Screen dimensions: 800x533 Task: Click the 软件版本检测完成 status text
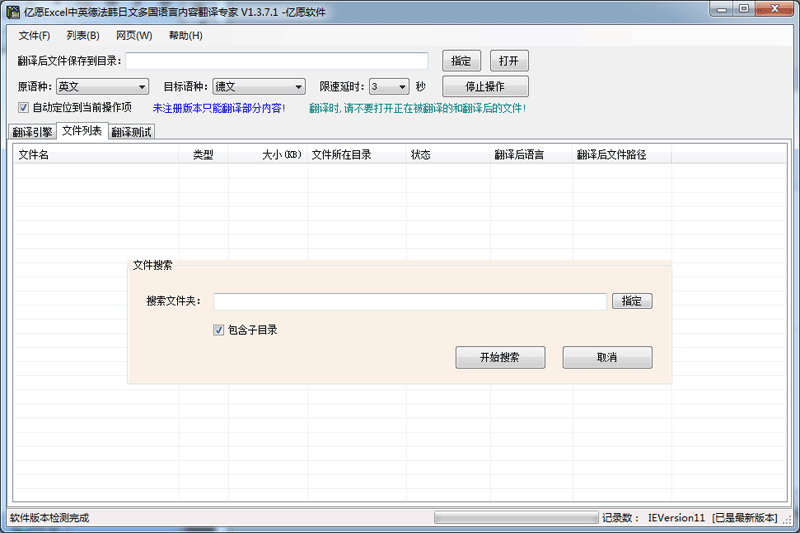click(x=49, y=518)
